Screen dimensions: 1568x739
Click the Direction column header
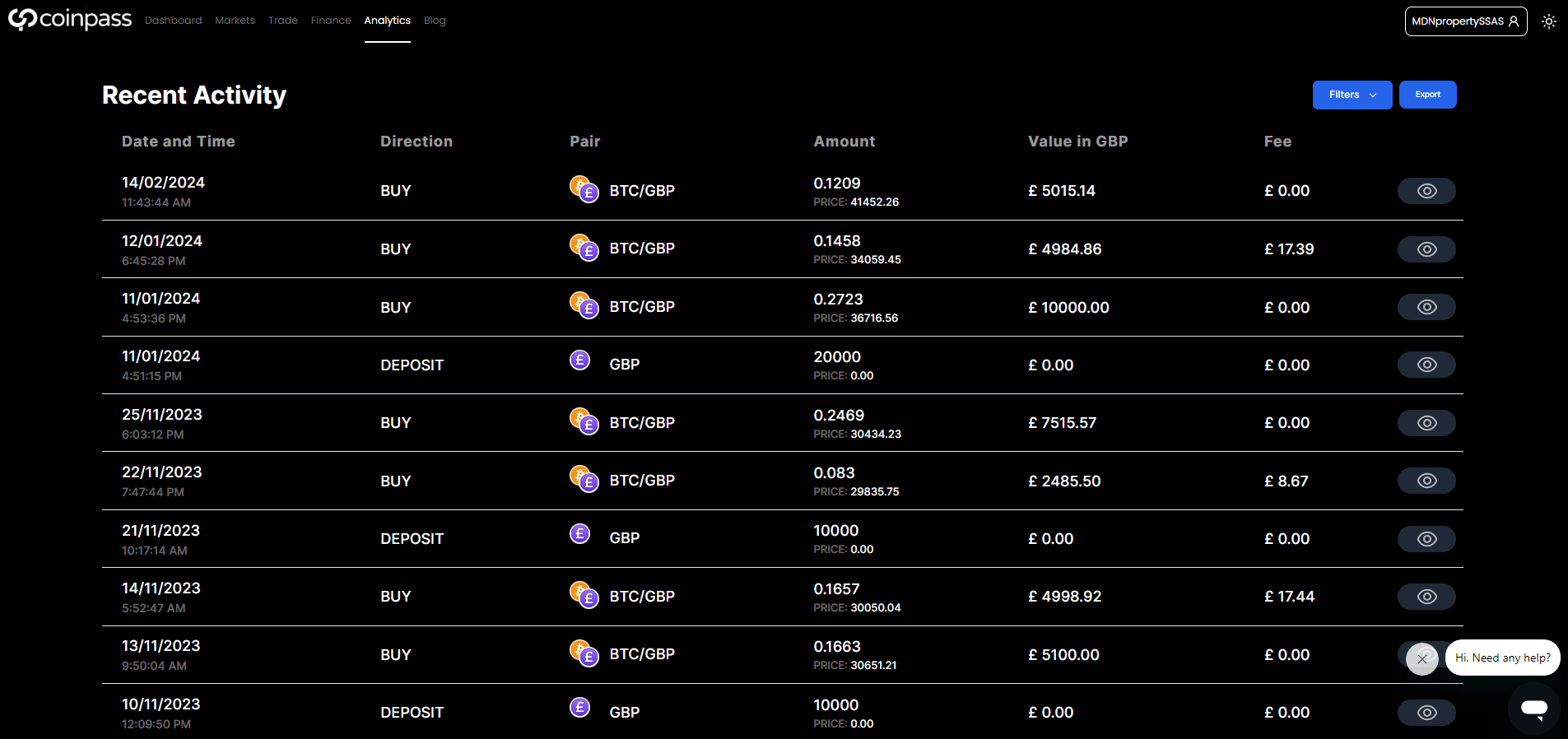(x=416, y=142)
